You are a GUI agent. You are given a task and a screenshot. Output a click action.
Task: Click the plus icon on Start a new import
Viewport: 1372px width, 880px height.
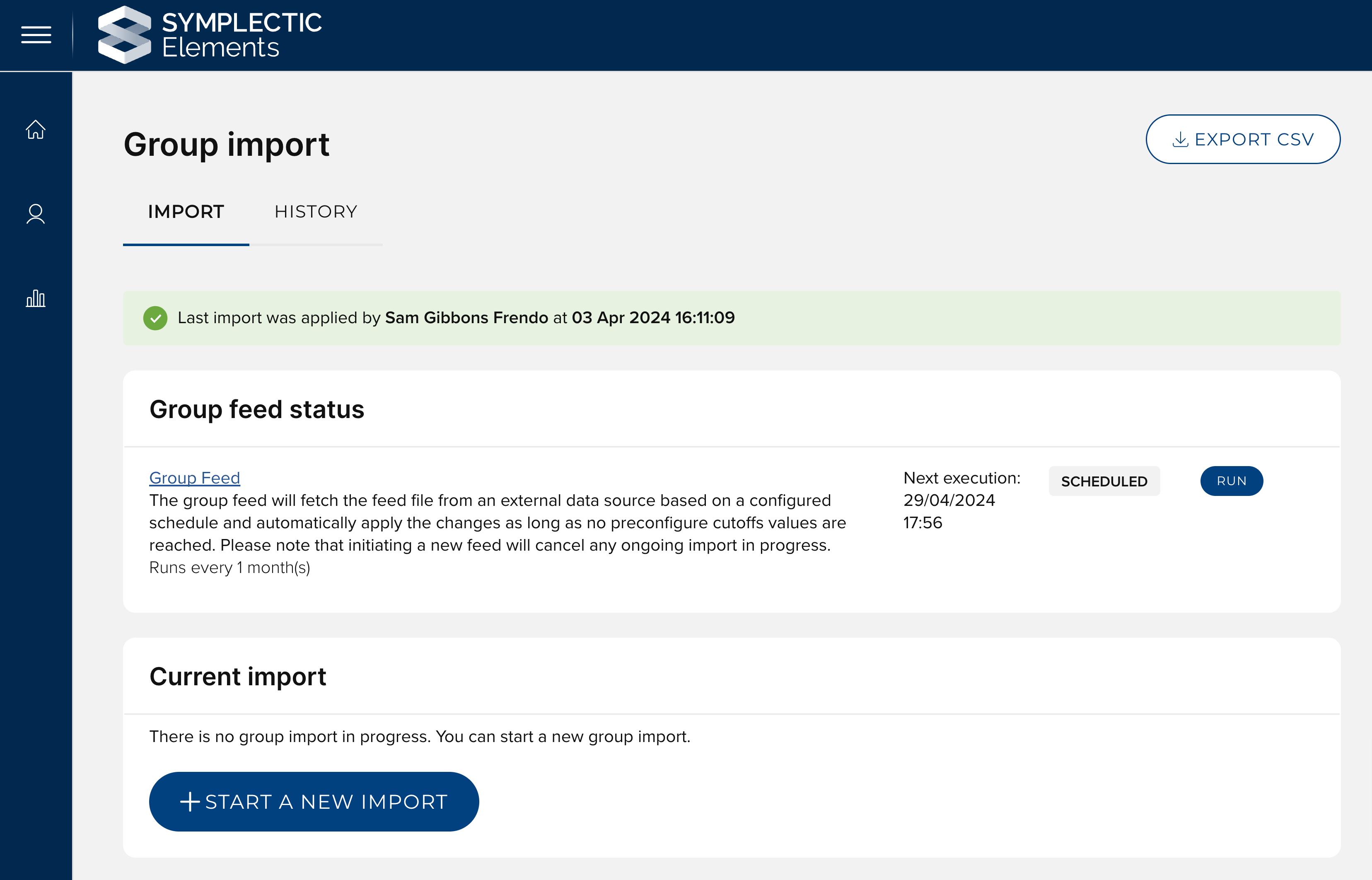point(190,802)
